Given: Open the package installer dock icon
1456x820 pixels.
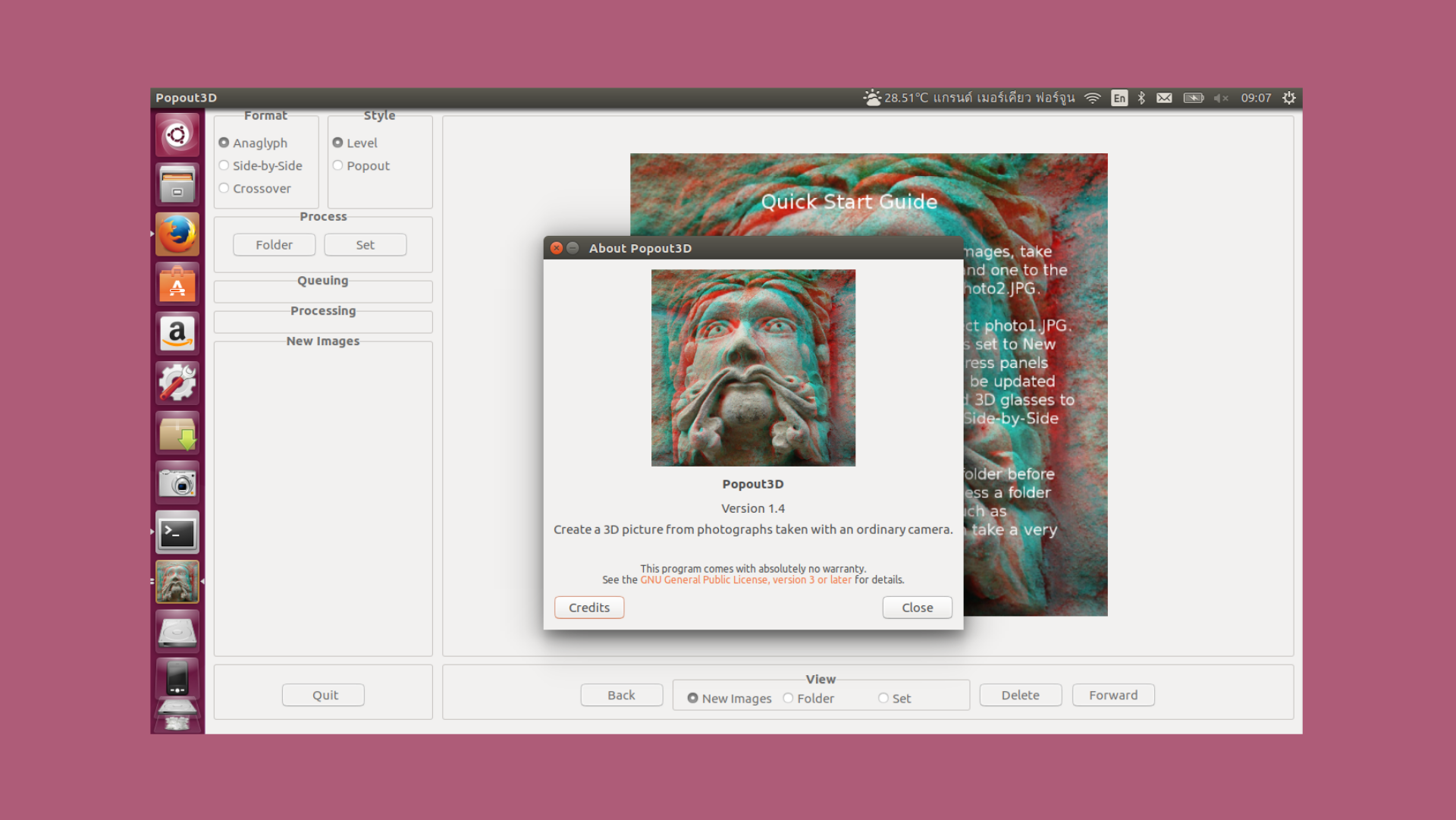Looking at the screenshot, I should (177, 433).
